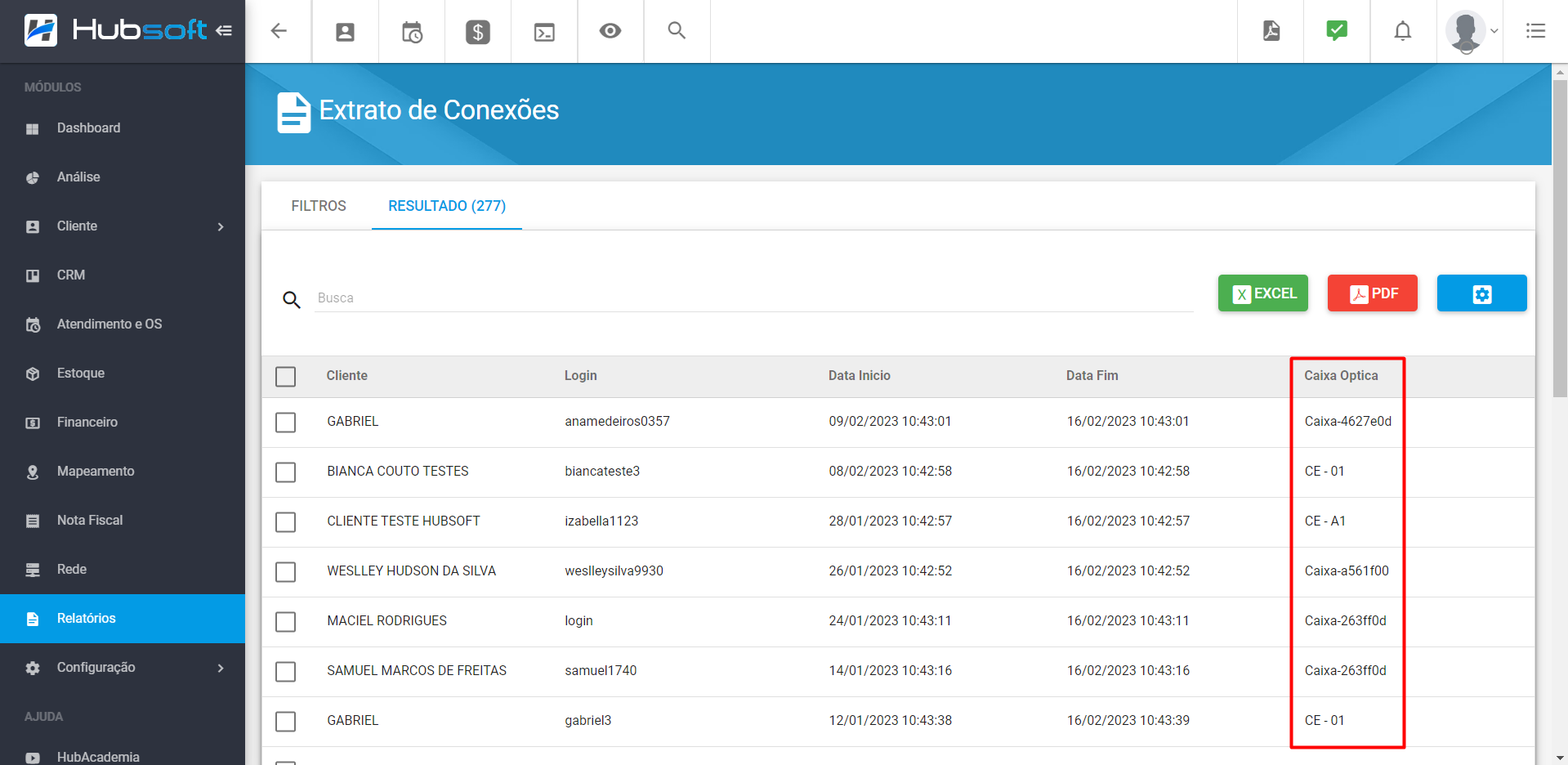
Task: Open the dollar sign financial icon
Action: click(x=478, y=32)
